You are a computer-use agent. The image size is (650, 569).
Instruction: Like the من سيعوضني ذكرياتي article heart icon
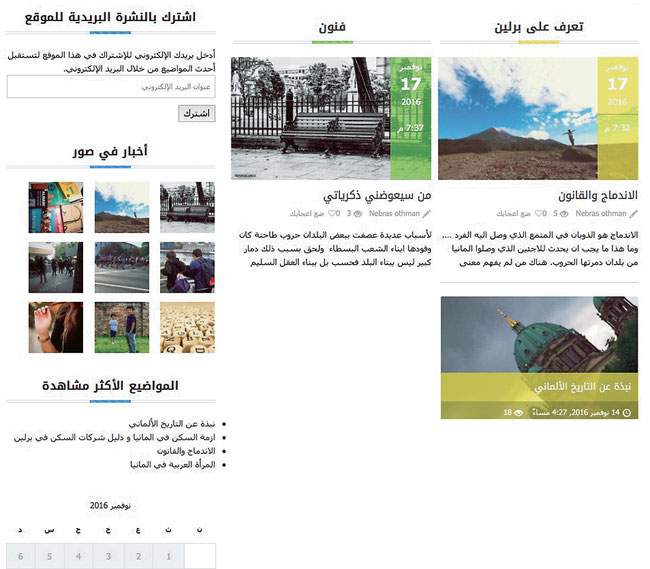[333, 213]
